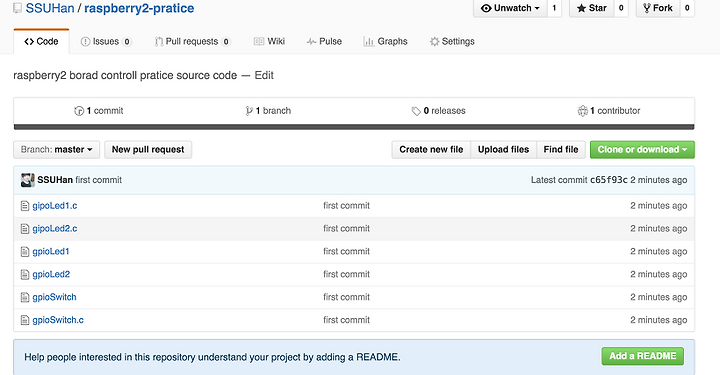View the 0 releases link
This screenshot has height=375, width=720.
pos(439,111)
